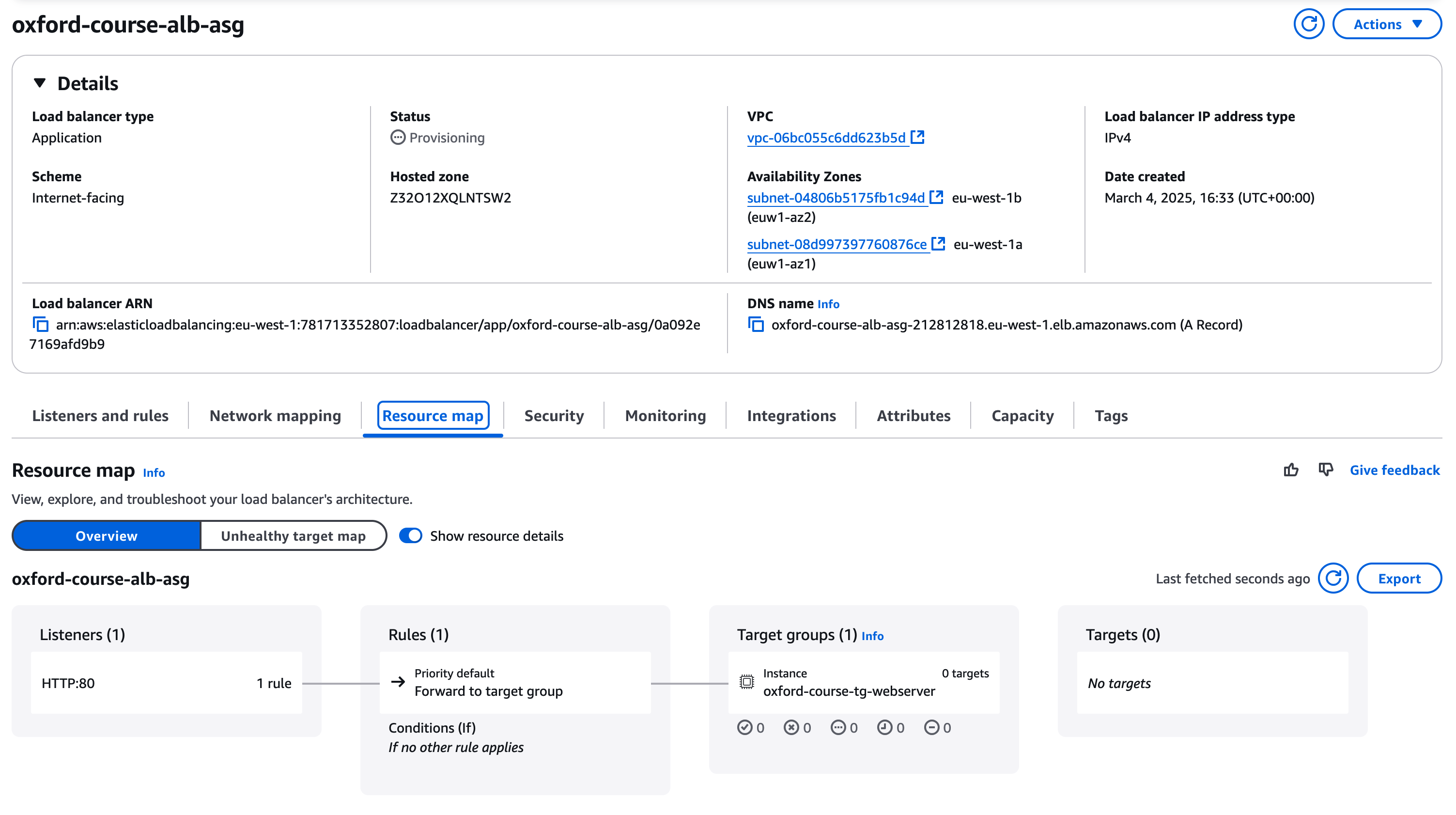
Task: Expand the HTTP:80 listener card
Action: [x=166, y=683]
